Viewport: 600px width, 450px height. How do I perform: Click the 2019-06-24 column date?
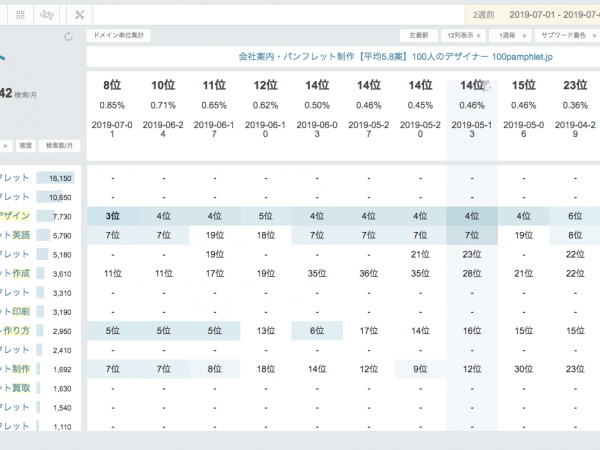(163, 129)
